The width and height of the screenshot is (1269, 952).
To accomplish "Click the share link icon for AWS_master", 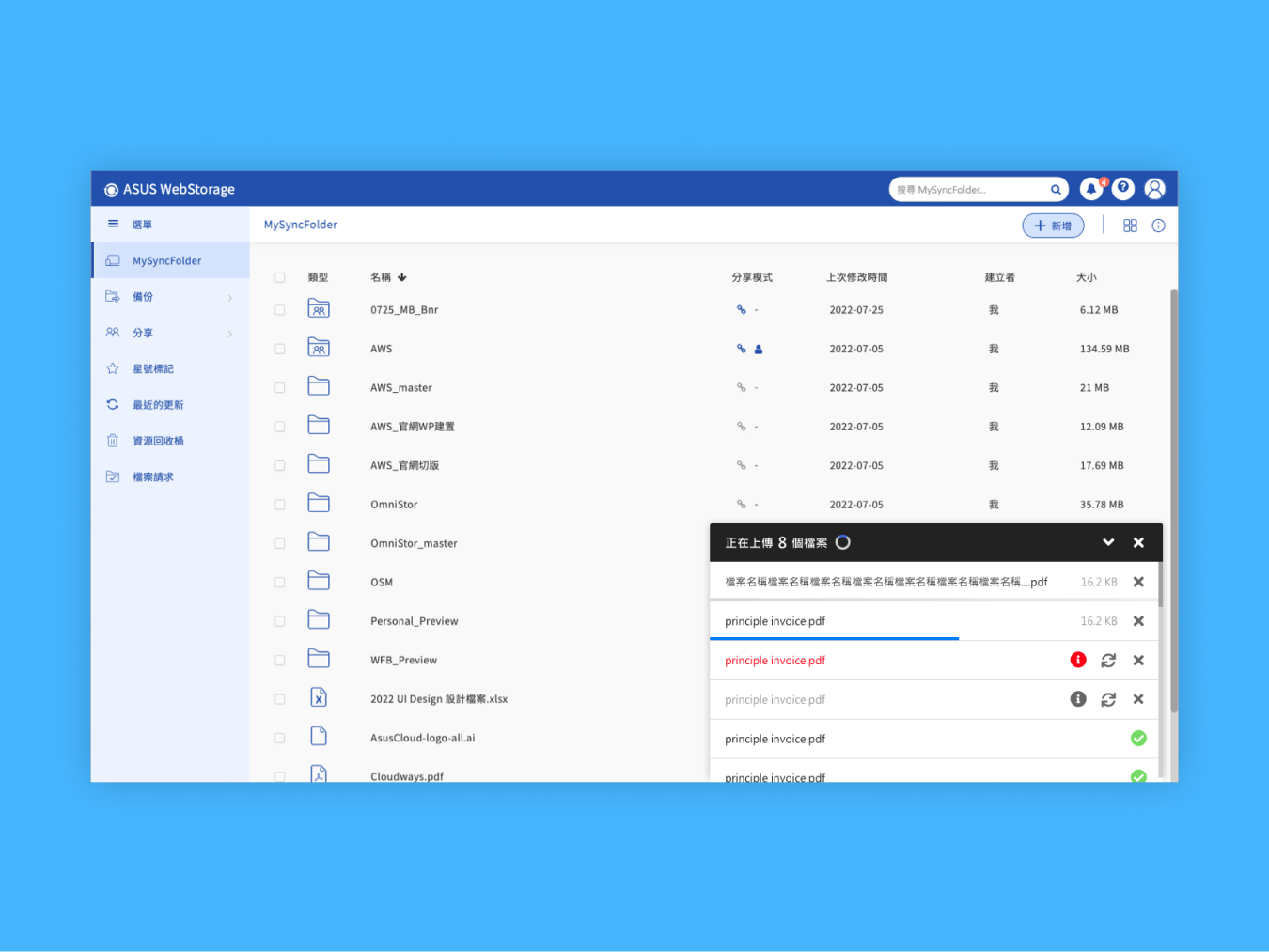I will click(x=742, y=387).
